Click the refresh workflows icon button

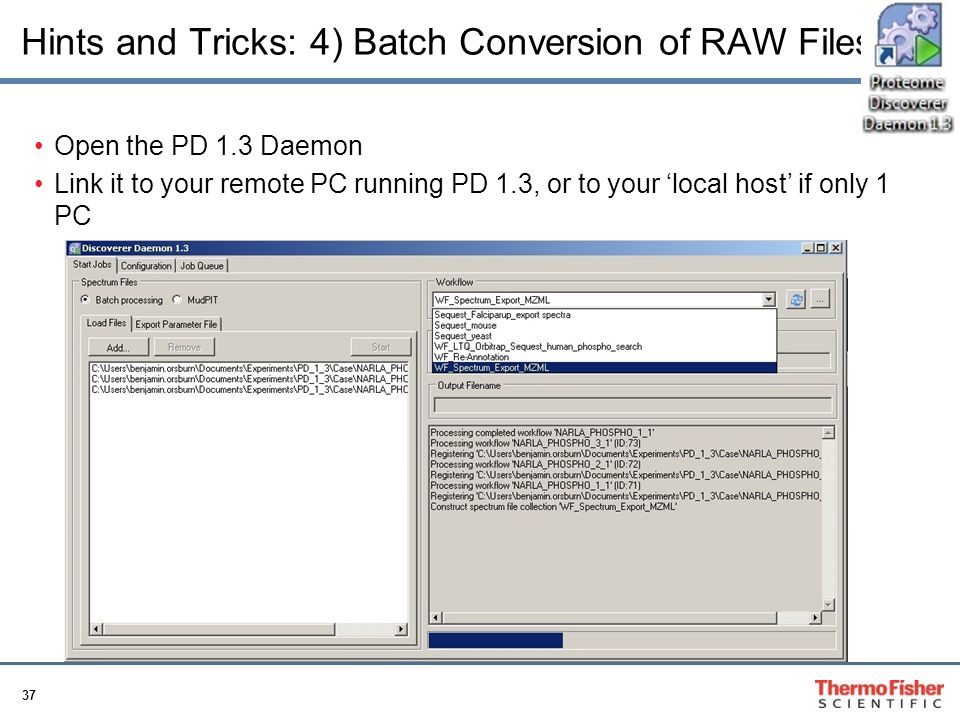coord(796,300)
